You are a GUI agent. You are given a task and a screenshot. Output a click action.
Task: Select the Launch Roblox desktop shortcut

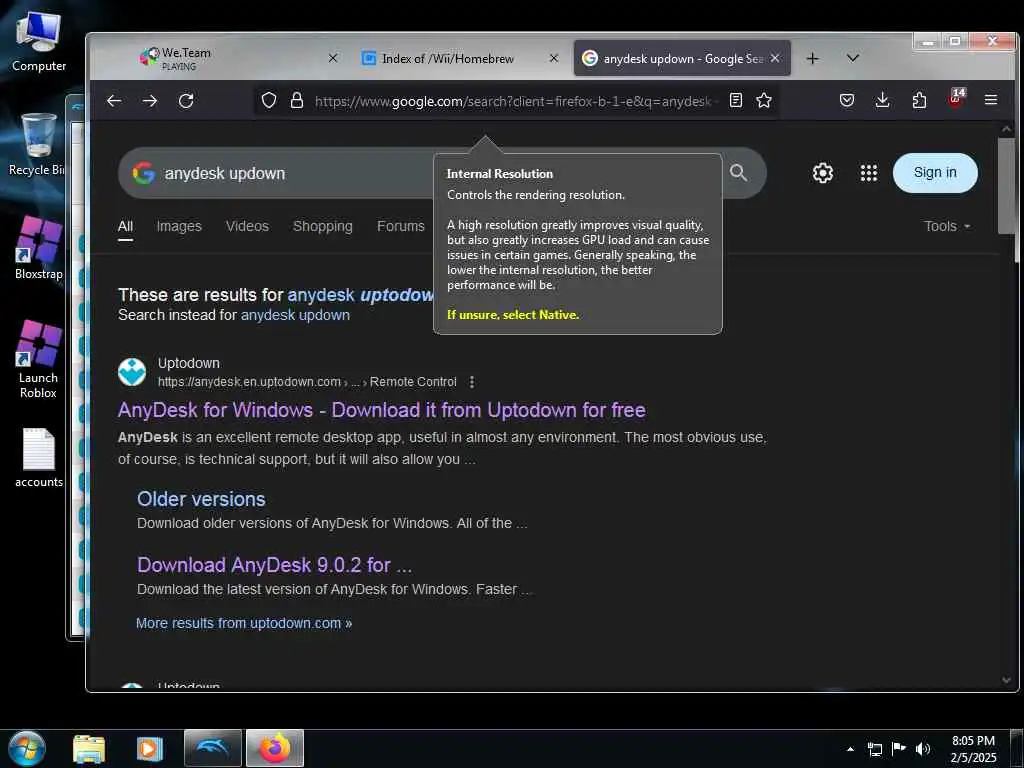(38, 359)
